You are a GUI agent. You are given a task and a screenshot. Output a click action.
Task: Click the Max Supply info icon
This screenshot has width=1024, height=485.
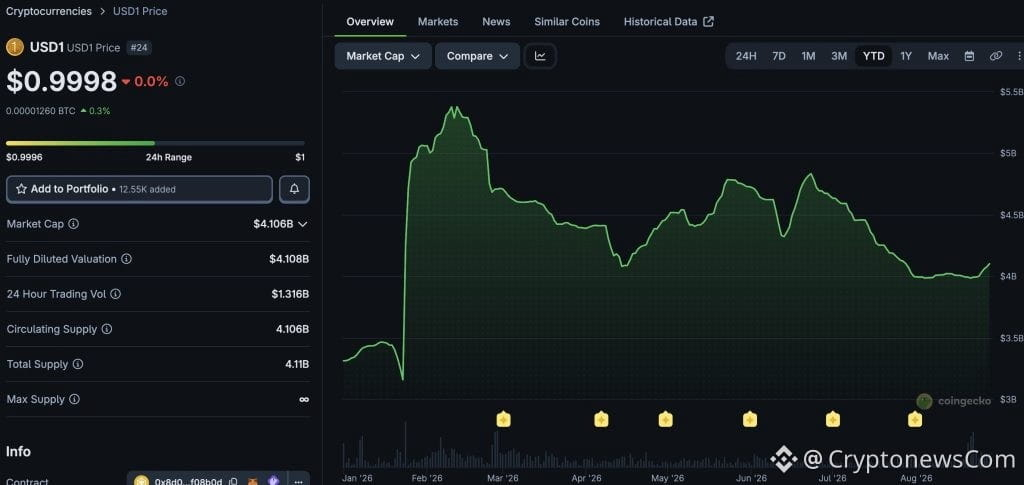[74, 399]
